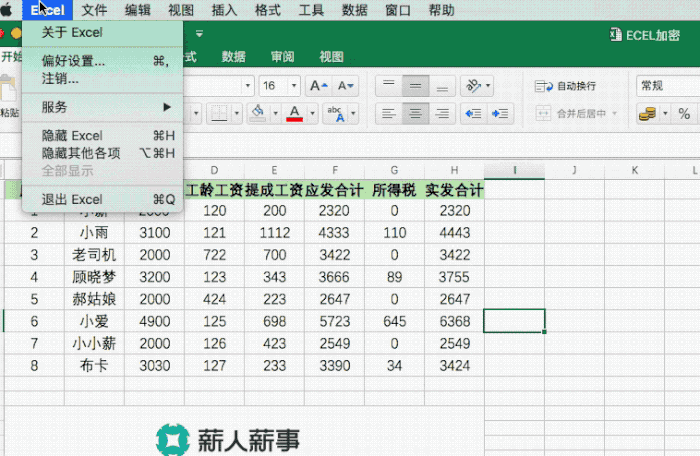
Task: Expand font color options arrow
Action: 312,113
